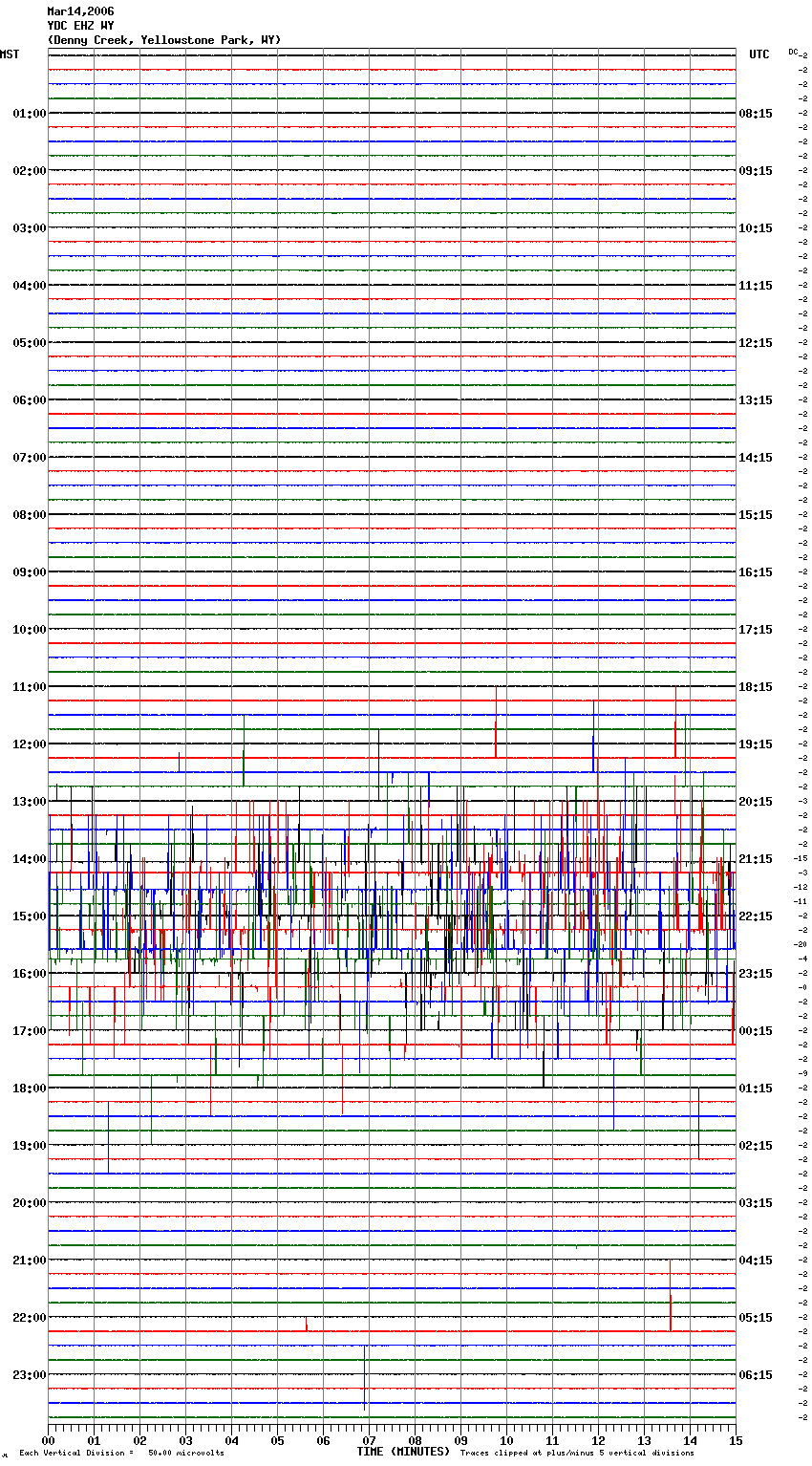
Task: Click the MST column header
Action: pyautogui.click(x=10, y=54)
